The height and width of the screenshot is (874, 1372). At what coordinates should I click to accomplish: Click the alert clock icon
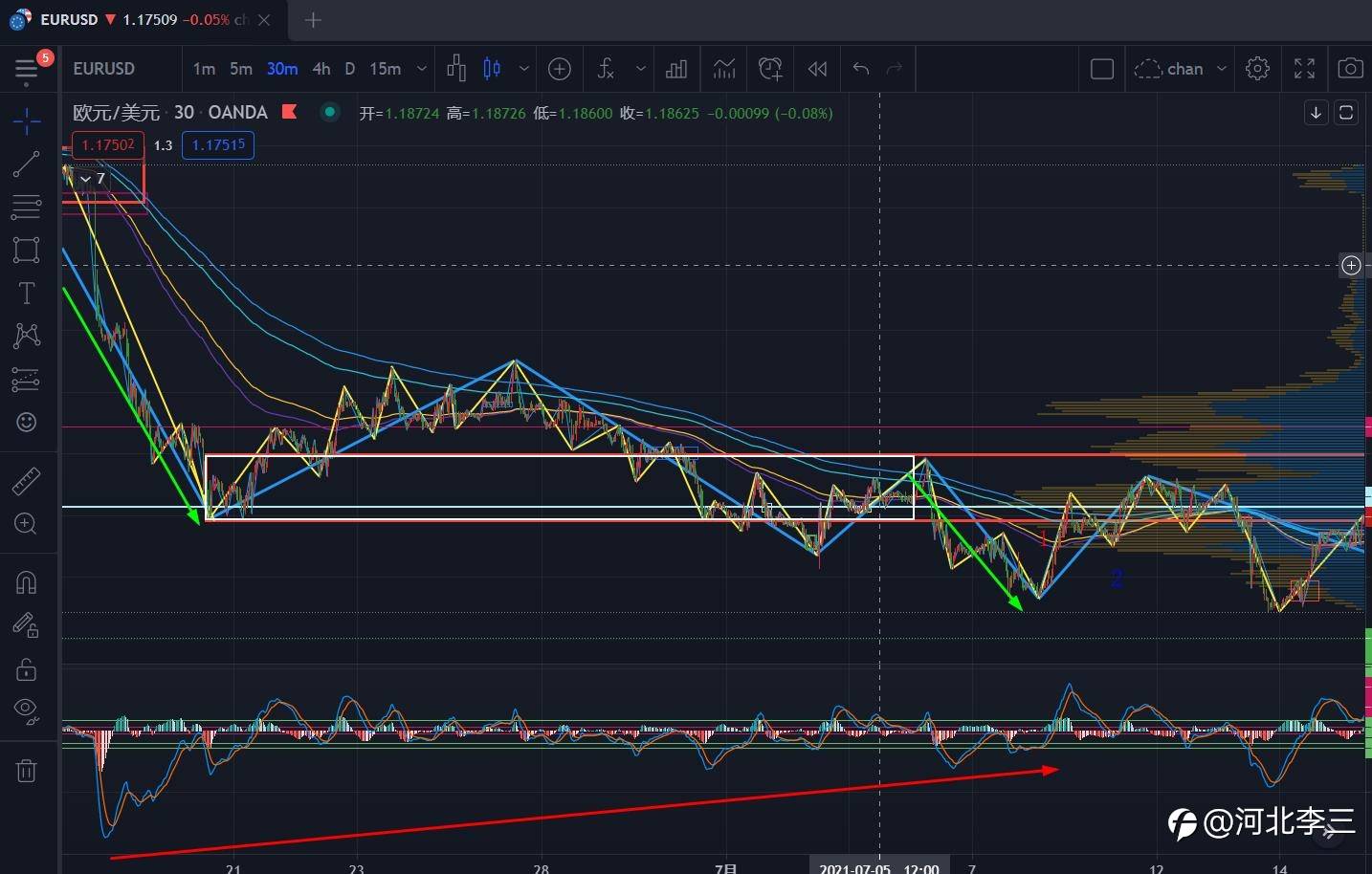pyautogui.click(x=770, y=69)
